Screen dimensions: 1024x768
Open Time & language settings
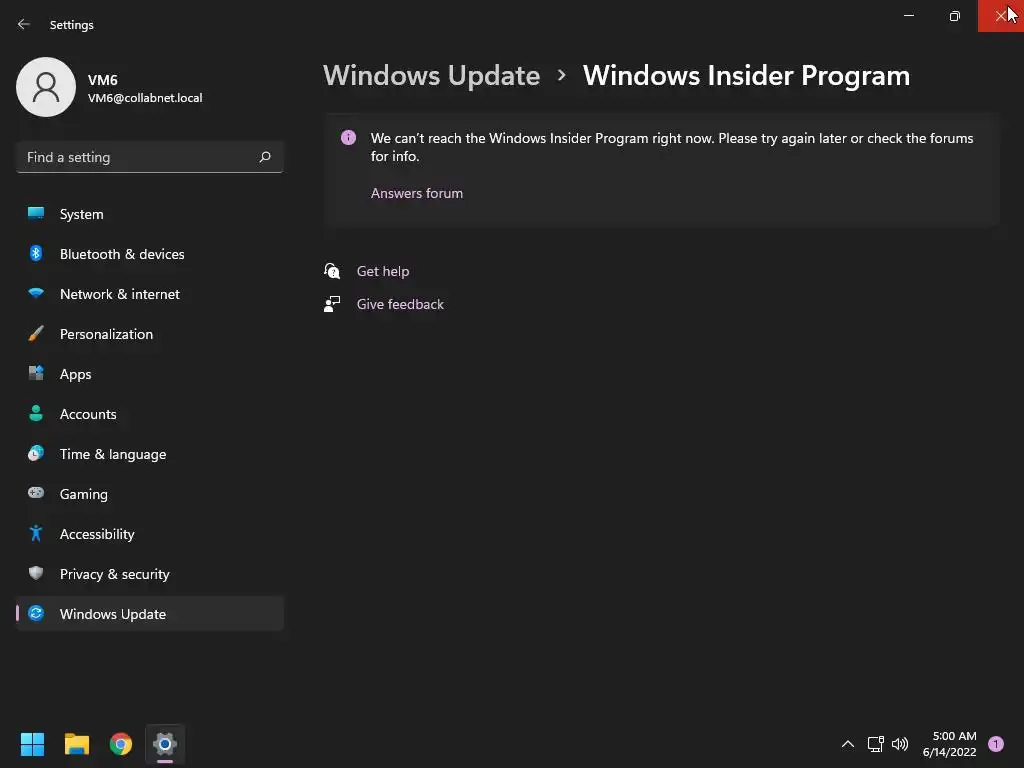click(x=150, y=454)
